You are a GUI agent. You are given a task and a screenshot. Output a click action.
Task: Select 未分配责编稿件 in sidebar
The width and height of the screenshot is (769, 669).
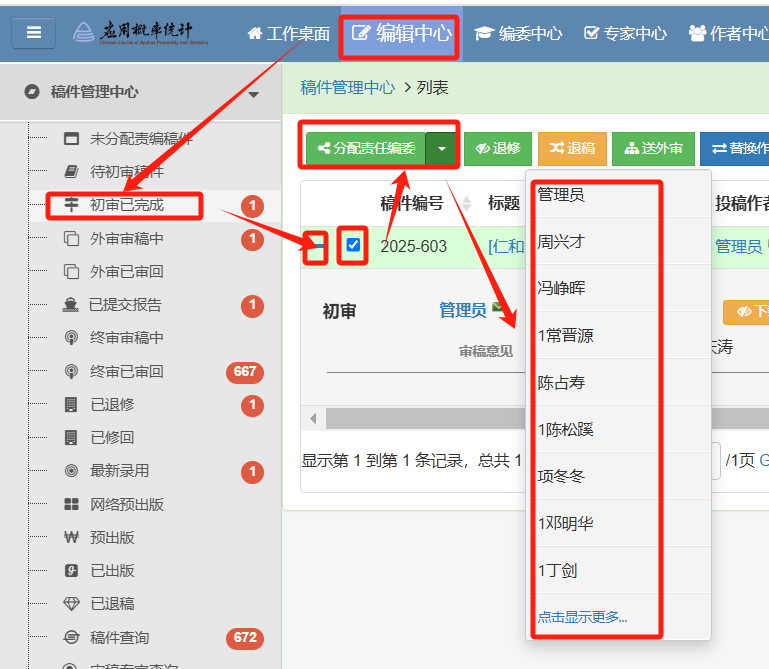pos(141,139)
